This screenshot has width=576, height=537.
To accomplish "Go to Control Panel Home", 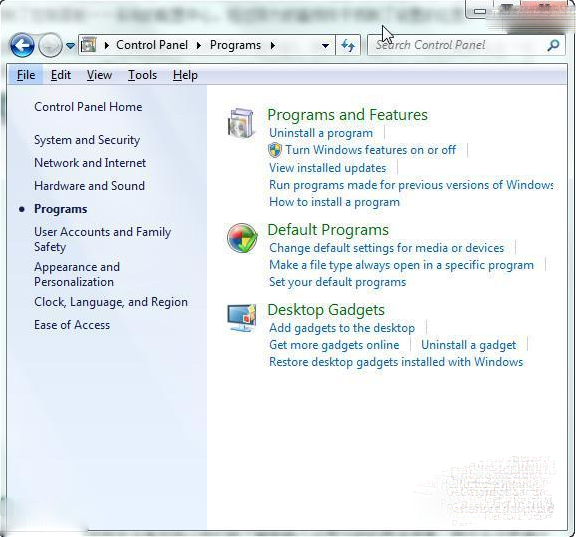I will [x=88, y=107].
